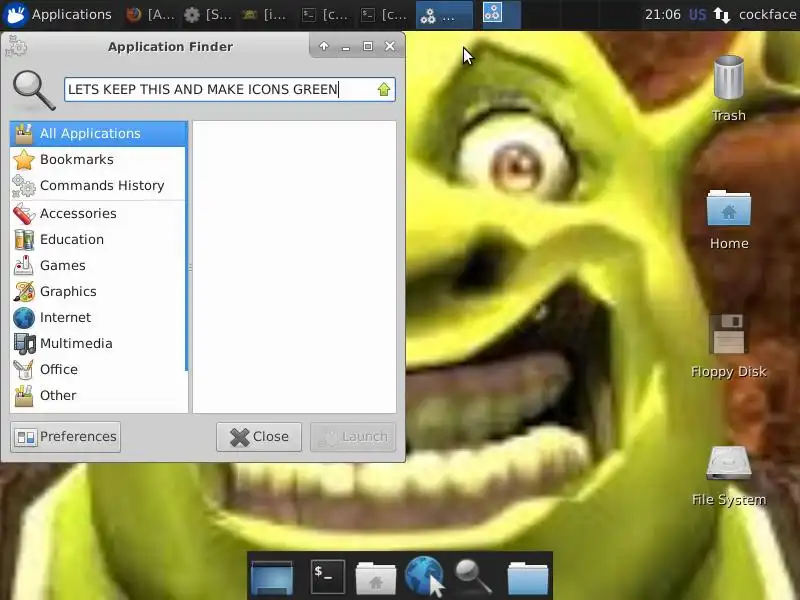
Task: Click the category list vertical scrollbar
Action: [x=187, y=247]
